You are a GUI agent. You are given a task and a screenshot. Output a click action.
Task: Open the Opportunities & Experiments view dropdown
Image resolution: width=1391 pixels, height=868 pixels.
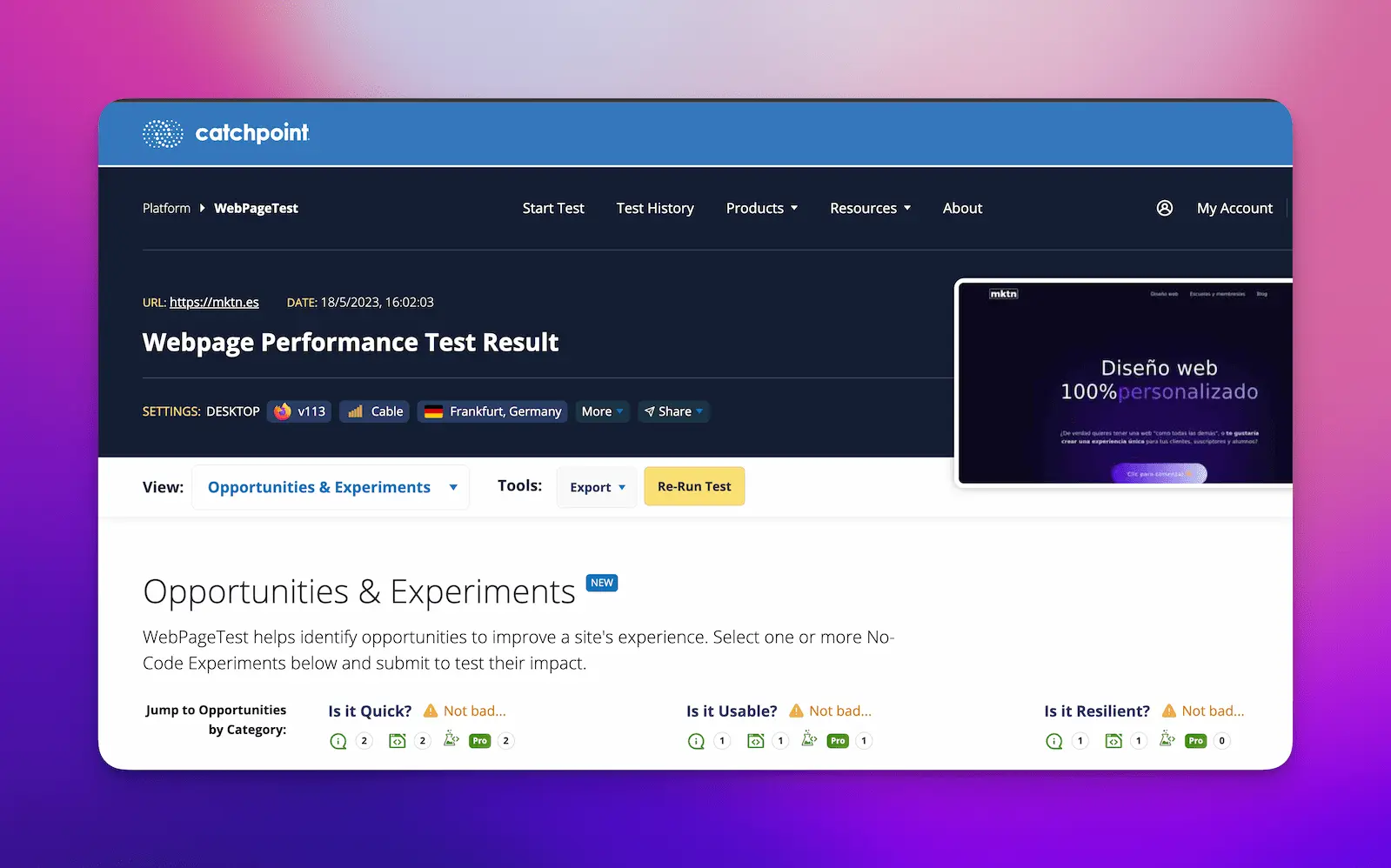pos(331,487)
